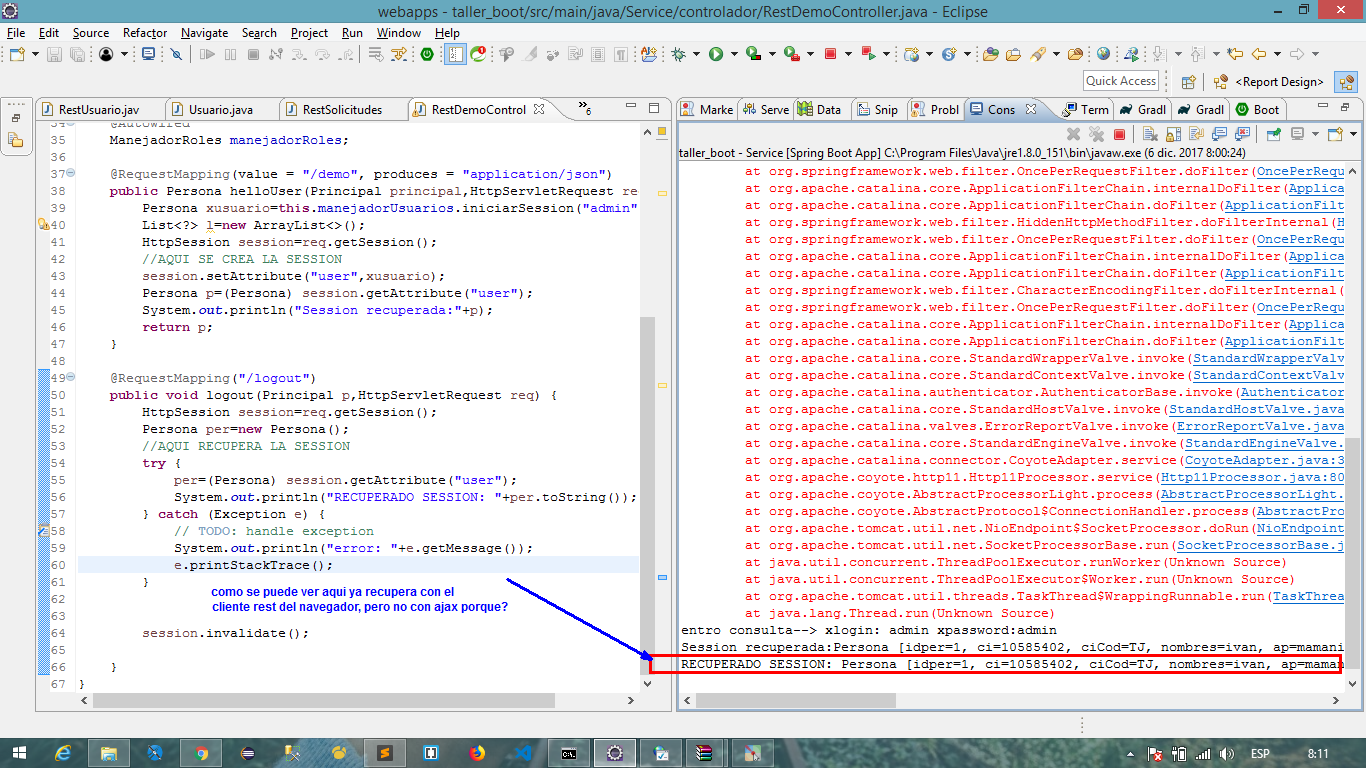This screenshot has height=768, width=1366.
Task: Open the console toolbar icon next to profile
Action: coord(149,54)
